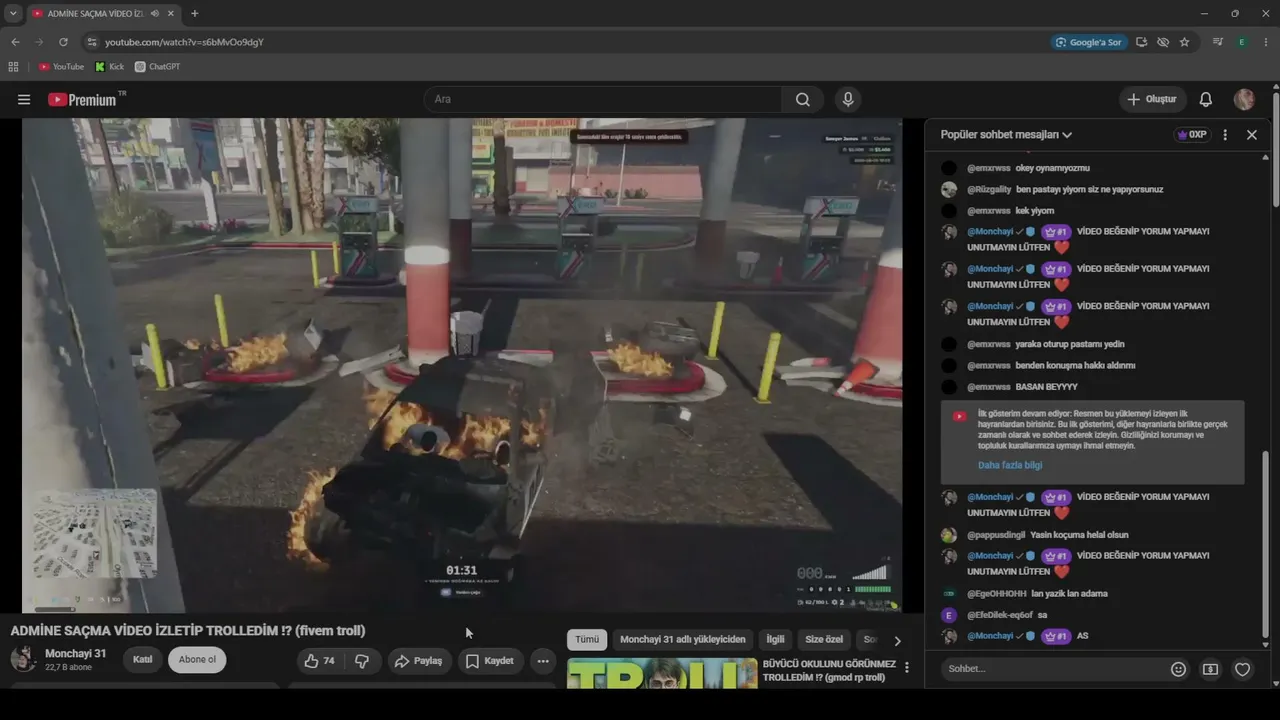
Task: Click @EgeOHHOHH username in chat
Action: 996,594
